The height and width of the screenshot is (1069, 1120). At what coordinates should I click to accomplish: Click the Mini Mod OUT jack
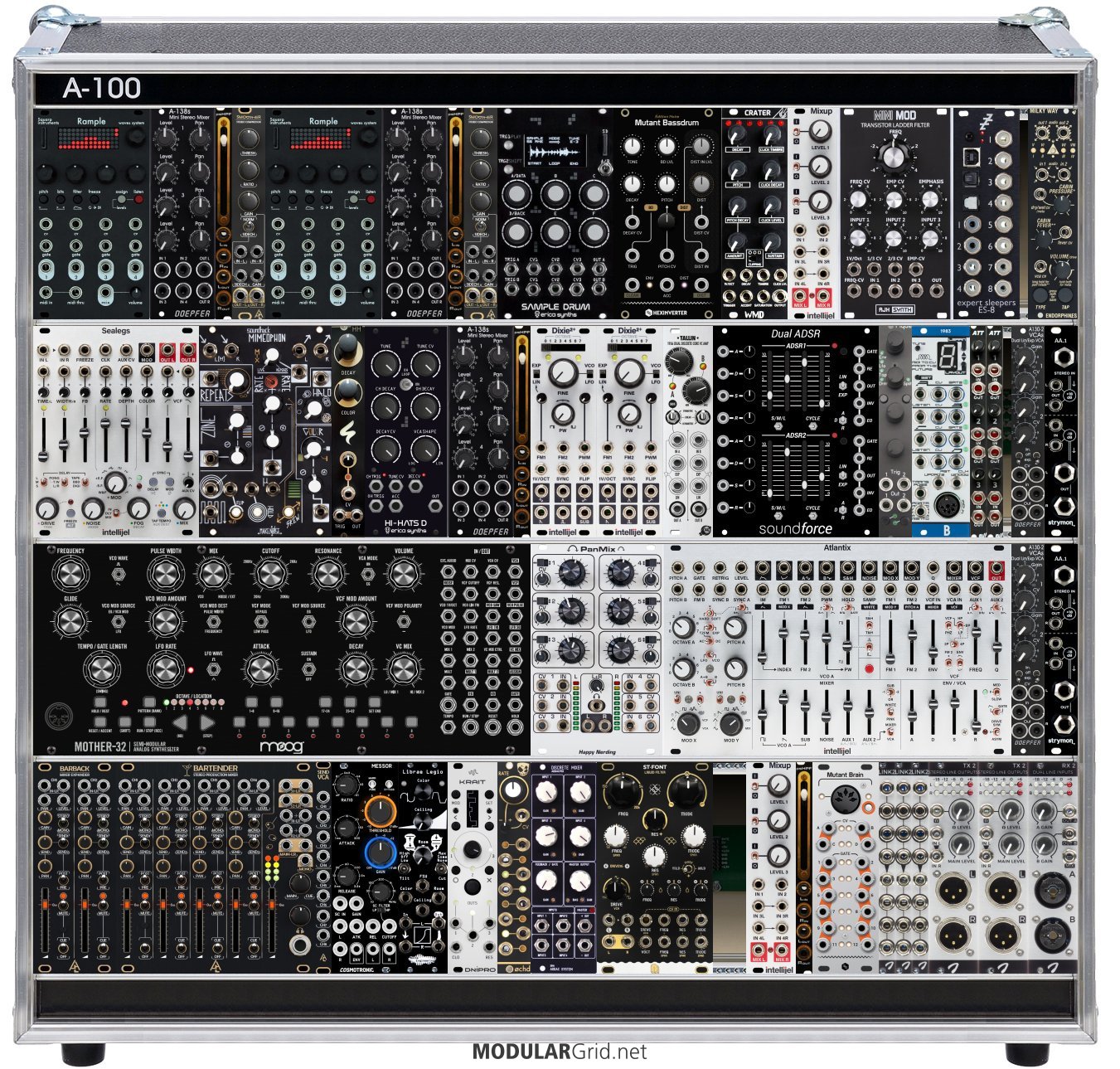tap(936, 292)
